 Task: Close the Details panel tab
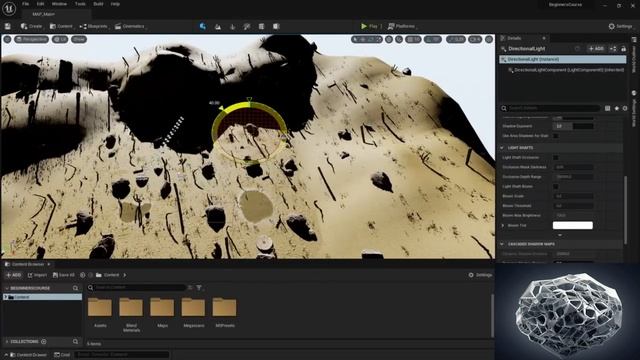[544, 38]
